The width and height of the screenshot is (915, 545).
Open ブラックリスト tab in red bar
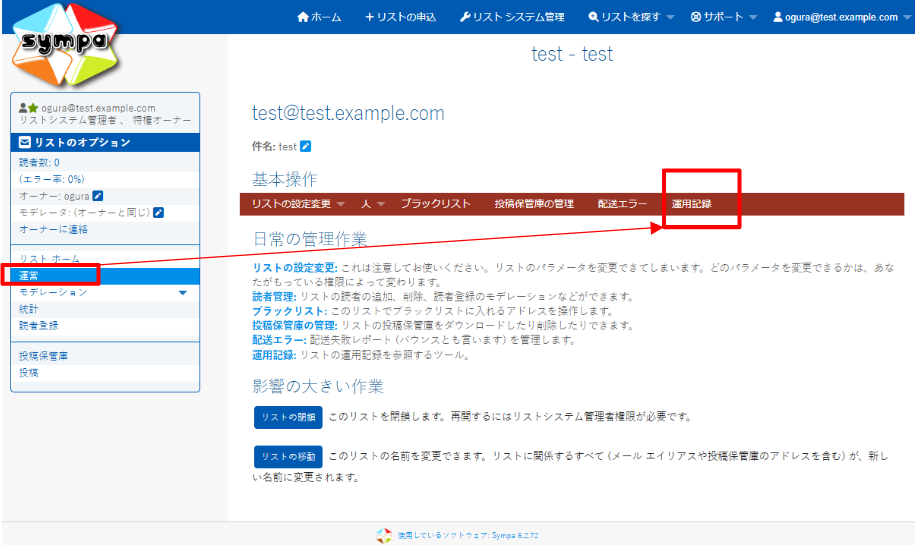coord(435,204)
